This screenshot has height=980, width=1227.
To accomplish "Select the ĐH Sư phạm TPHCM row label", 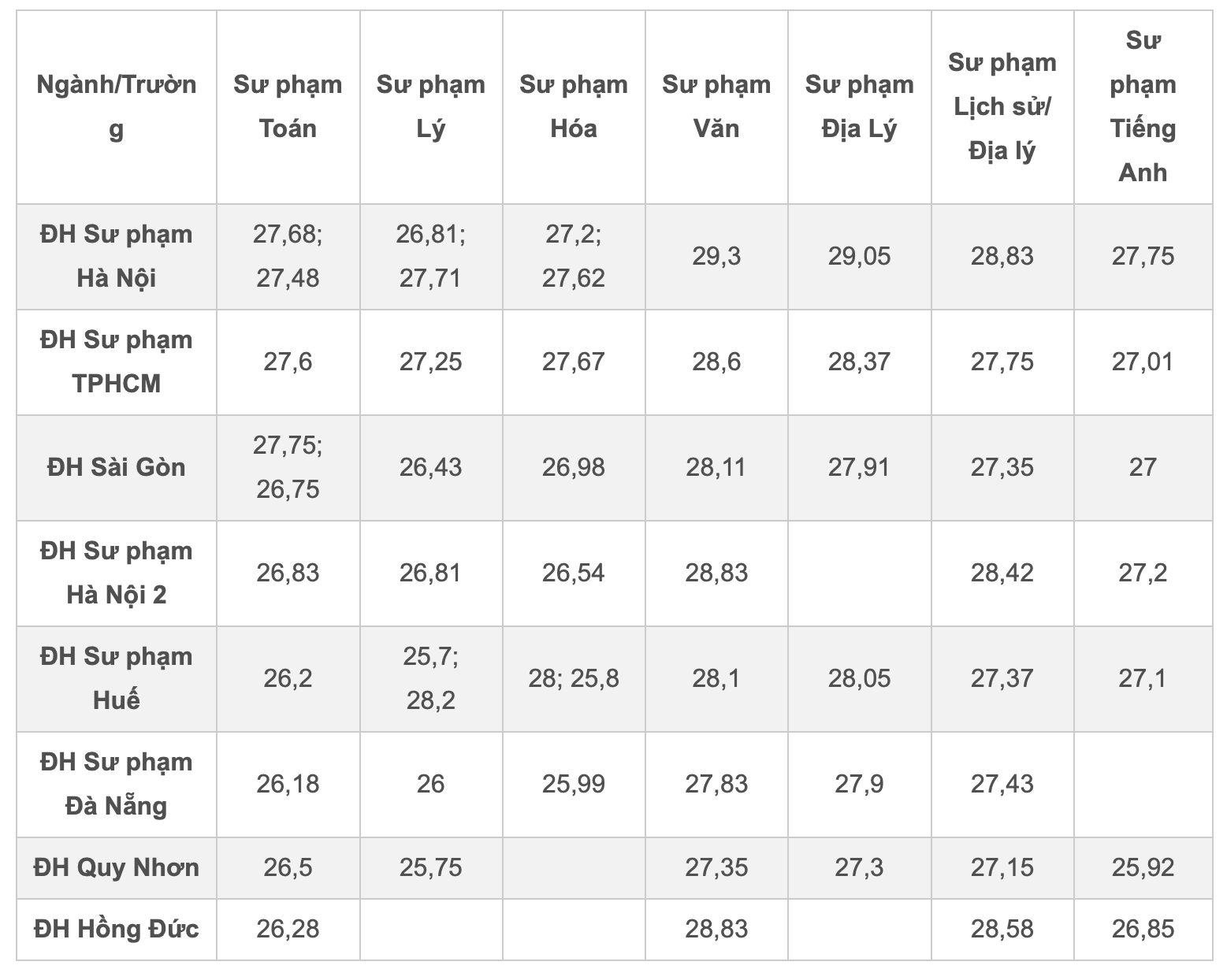I will (x=117, y=362).
